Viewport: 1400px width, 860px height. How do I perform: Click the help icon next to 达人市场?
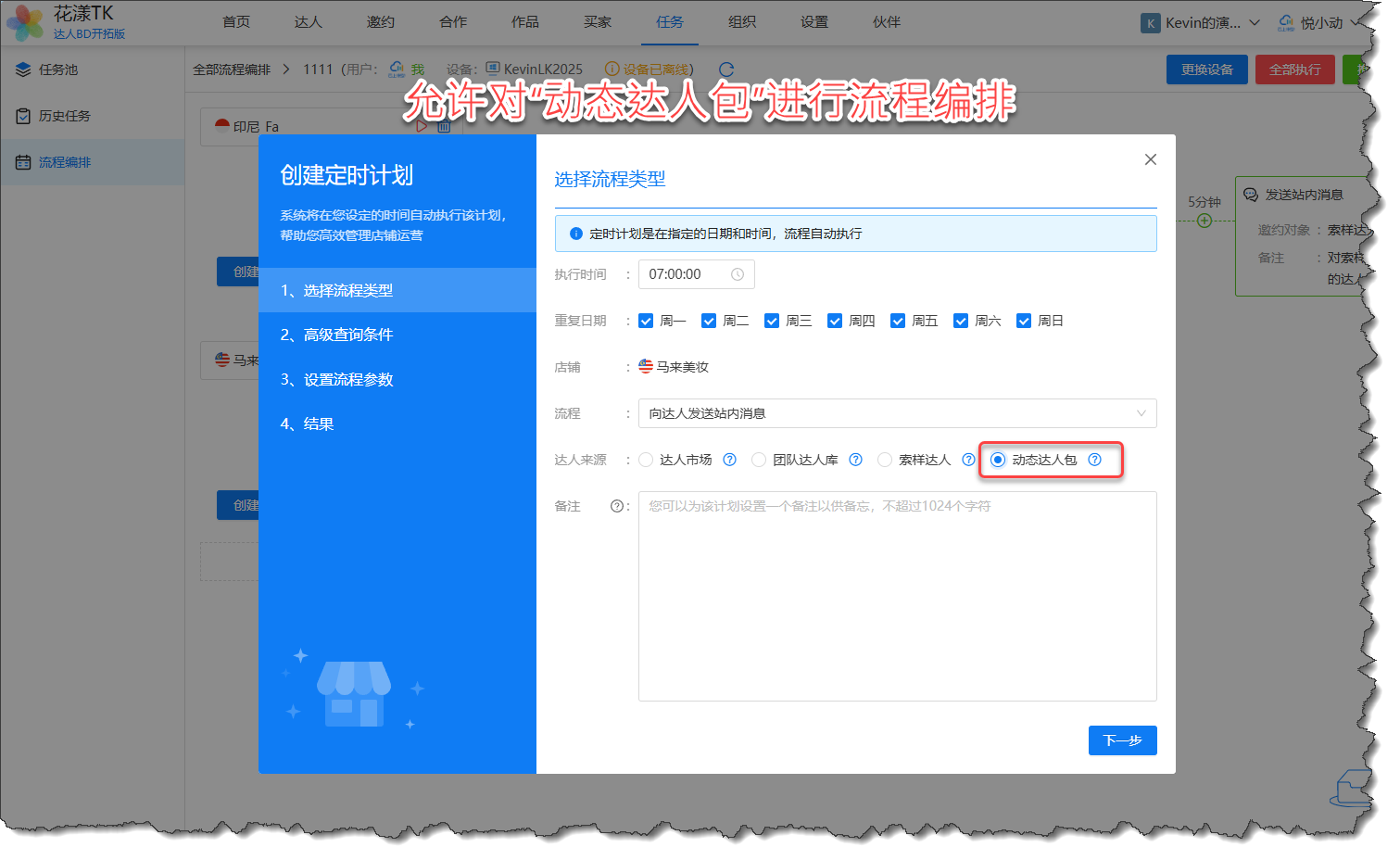click(x=729, y=460)
